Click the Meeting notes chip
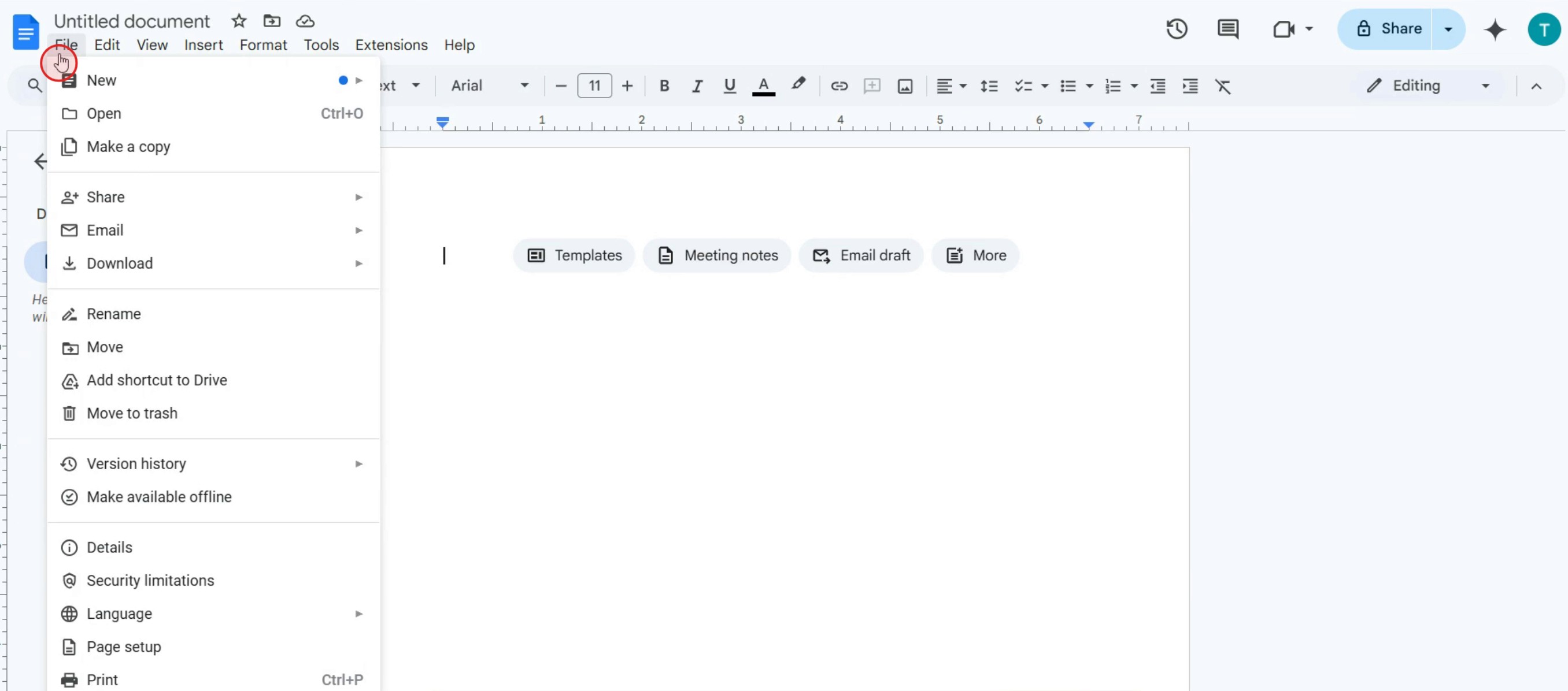The width and height of the screenshot is (1568, 691). [x=717, y=255]
